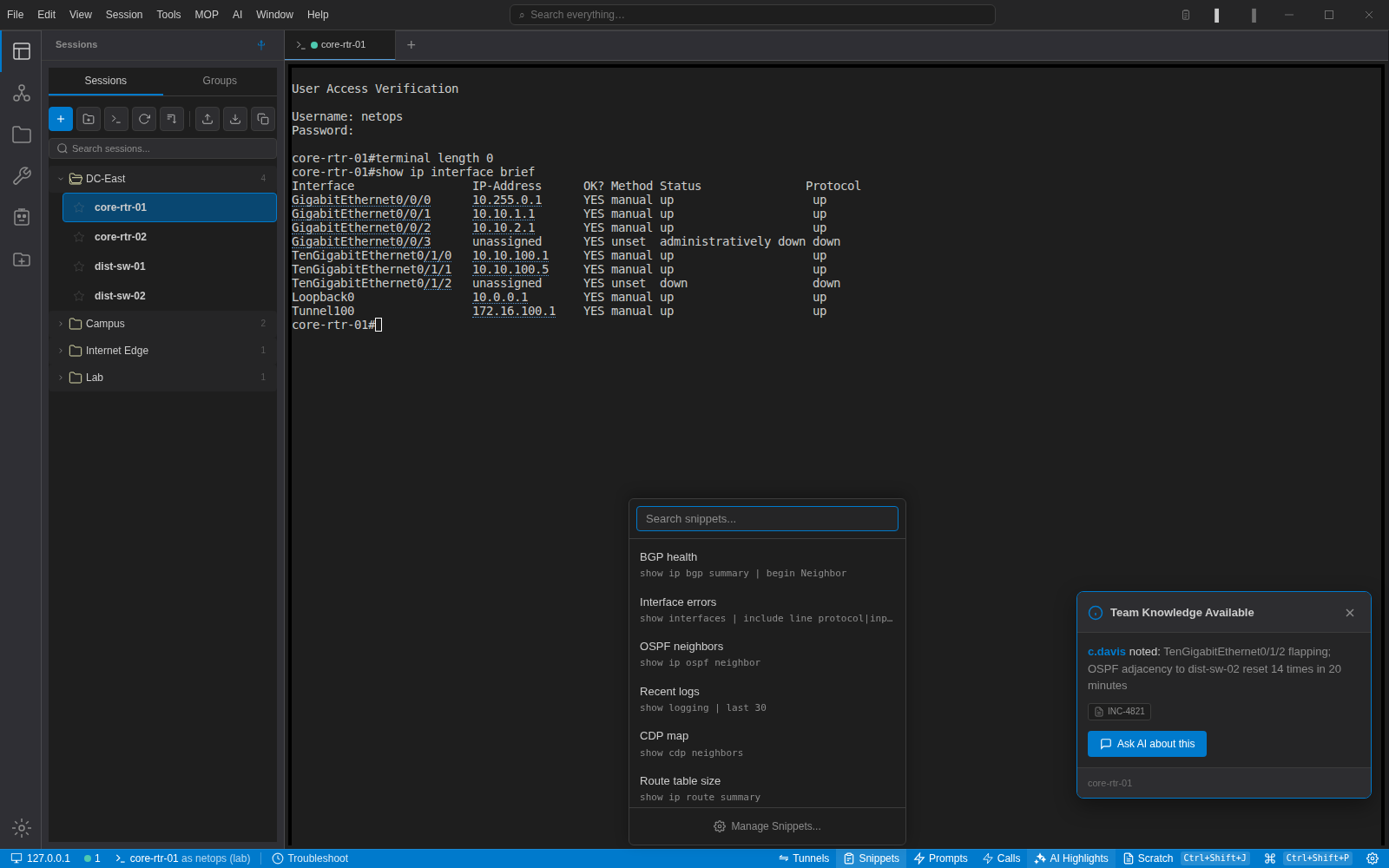Screen dimensions: 1389x868
Task: Open the folder-plus icon in the activity bar
Action: [22, 260]
